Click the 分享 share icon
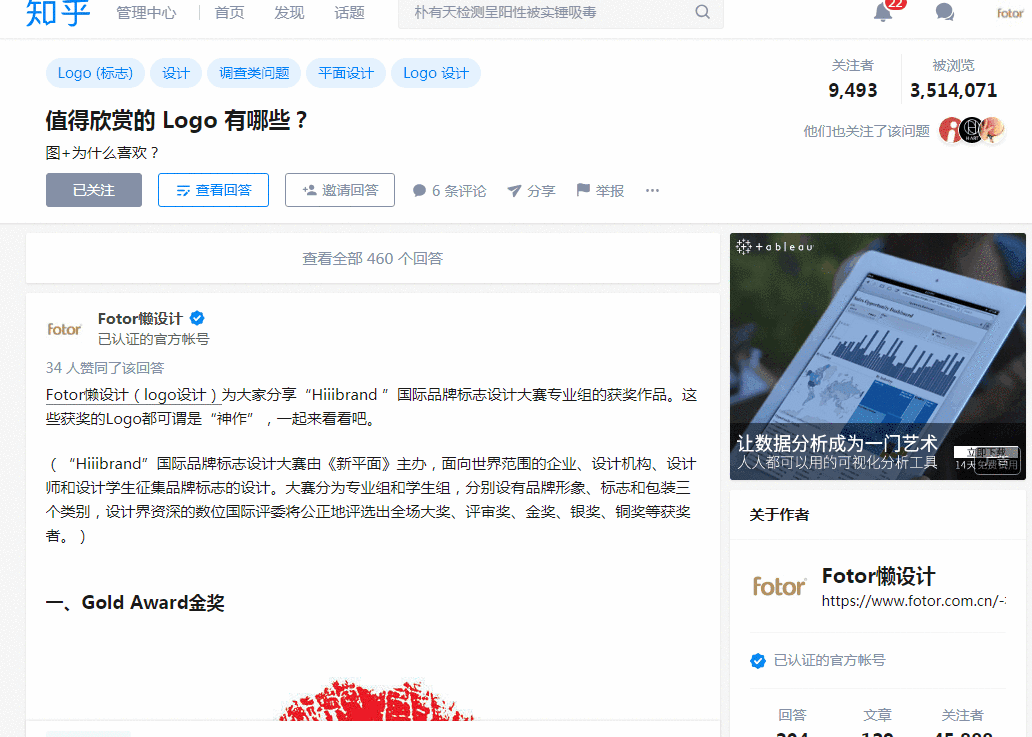Viewport: 1032px width, 737px height. pos(530,190)
